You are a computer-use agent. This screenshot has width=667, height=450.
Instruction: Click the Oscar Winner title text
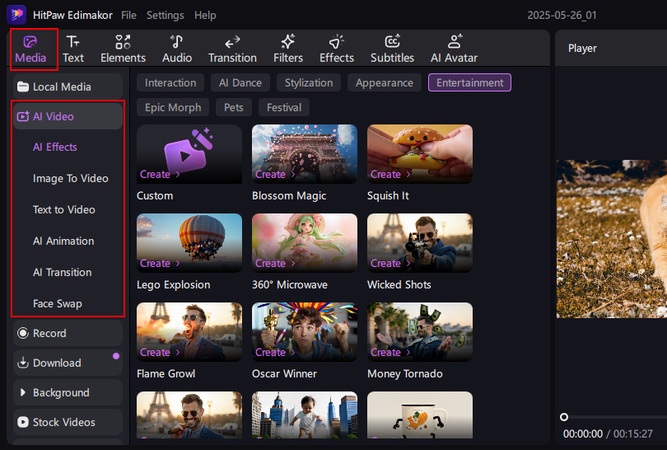click(x=284, y=373)
